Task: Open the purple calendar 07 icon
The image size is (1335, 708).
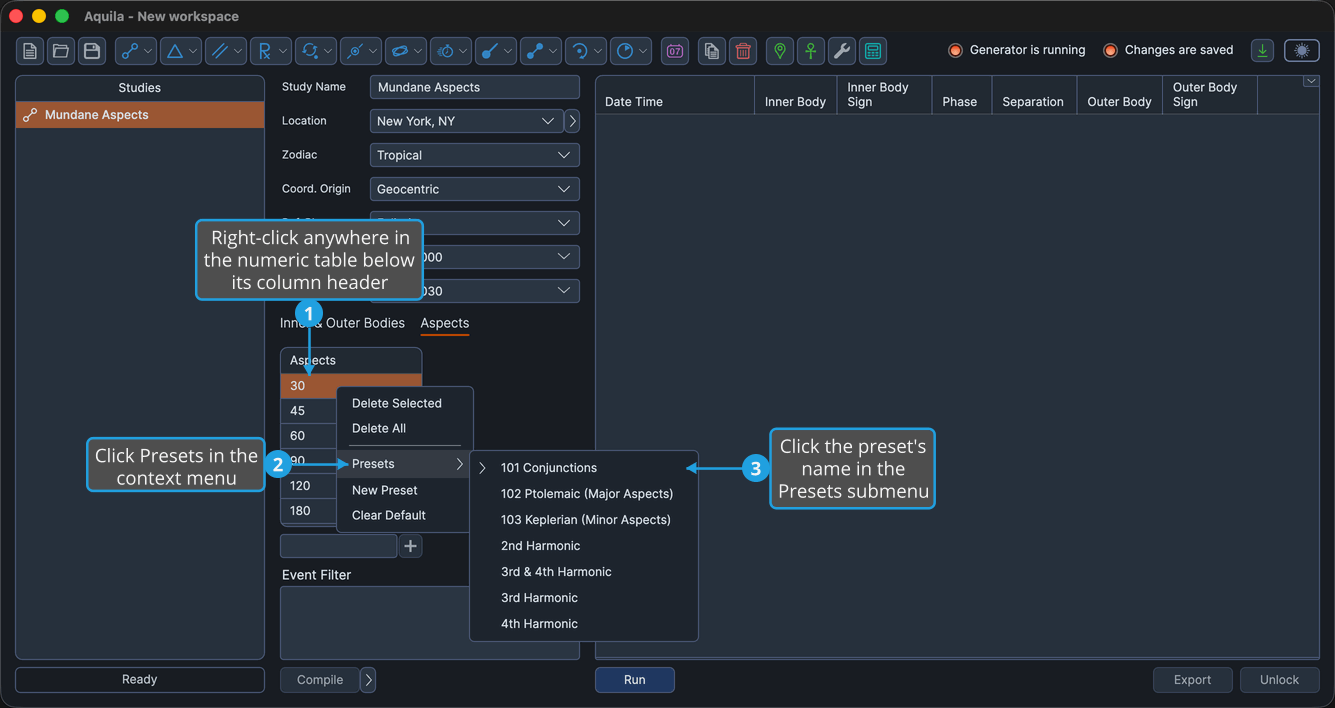Action: [675, 51]
